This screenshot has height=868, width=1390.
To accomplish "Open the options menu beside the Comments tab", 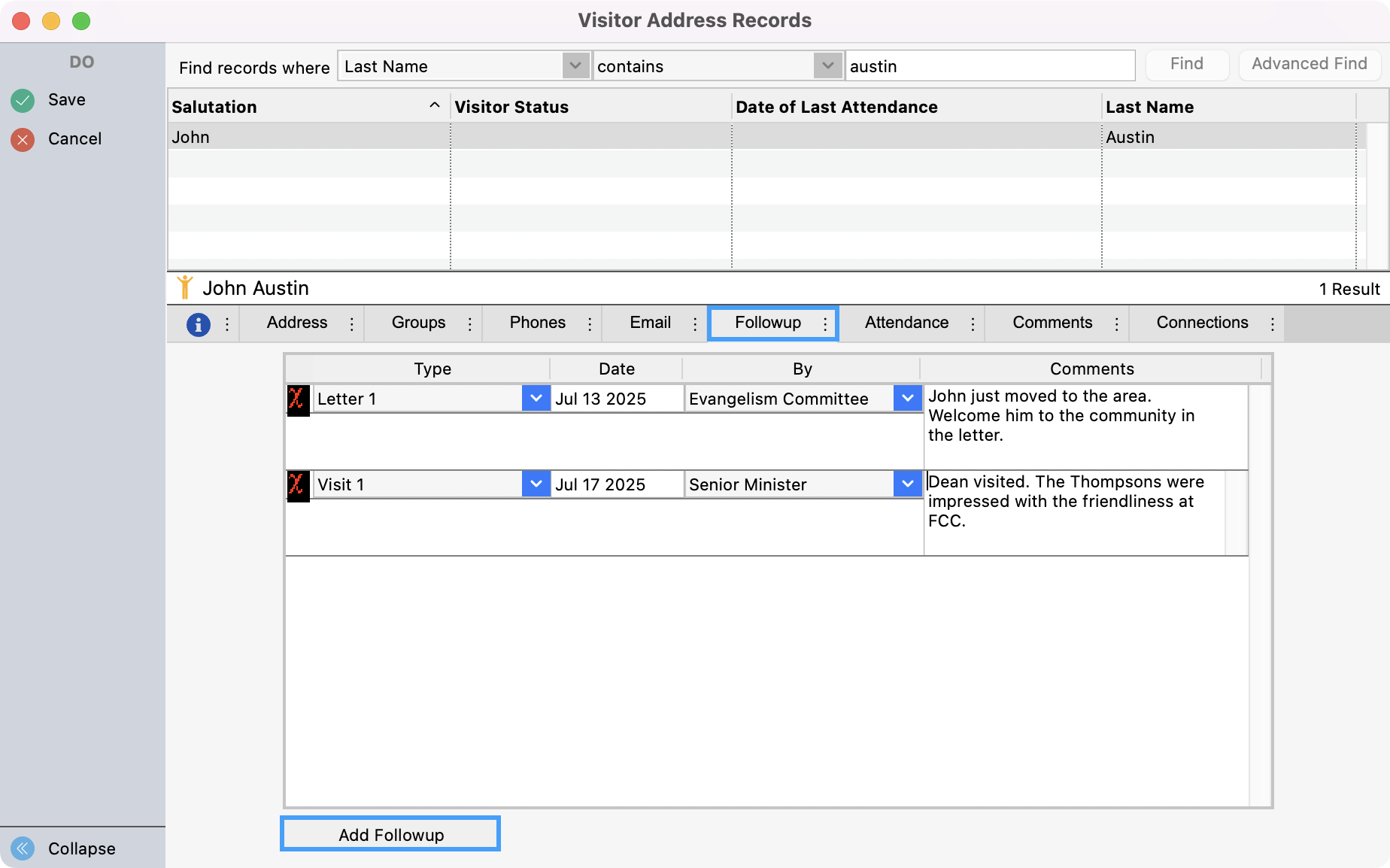I will click(x=1117, y=323).
